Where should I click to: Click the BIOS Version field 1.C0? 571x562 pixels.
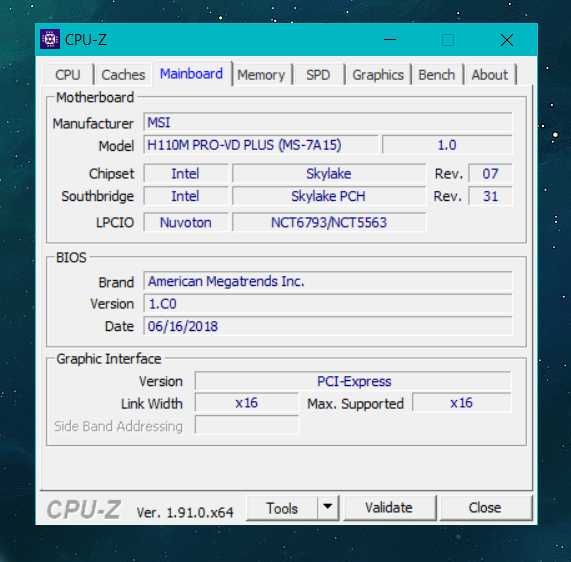328,303
